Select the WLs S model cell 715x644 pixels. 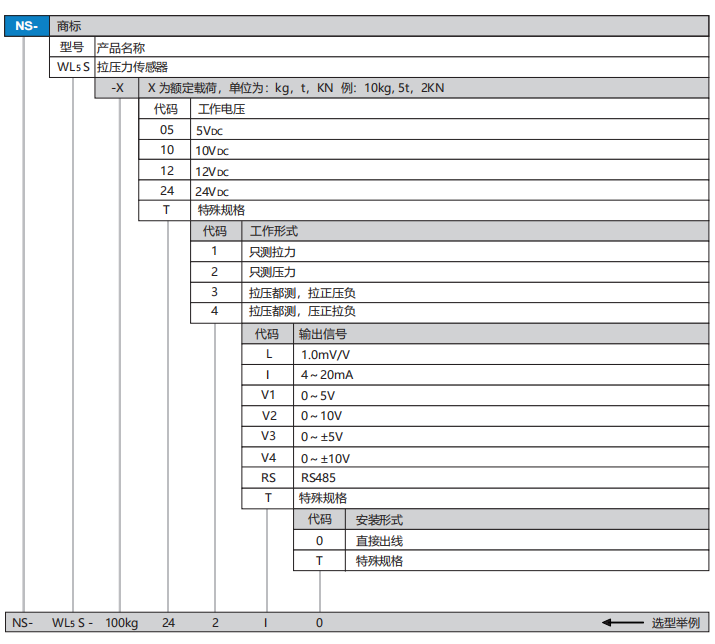73,67
